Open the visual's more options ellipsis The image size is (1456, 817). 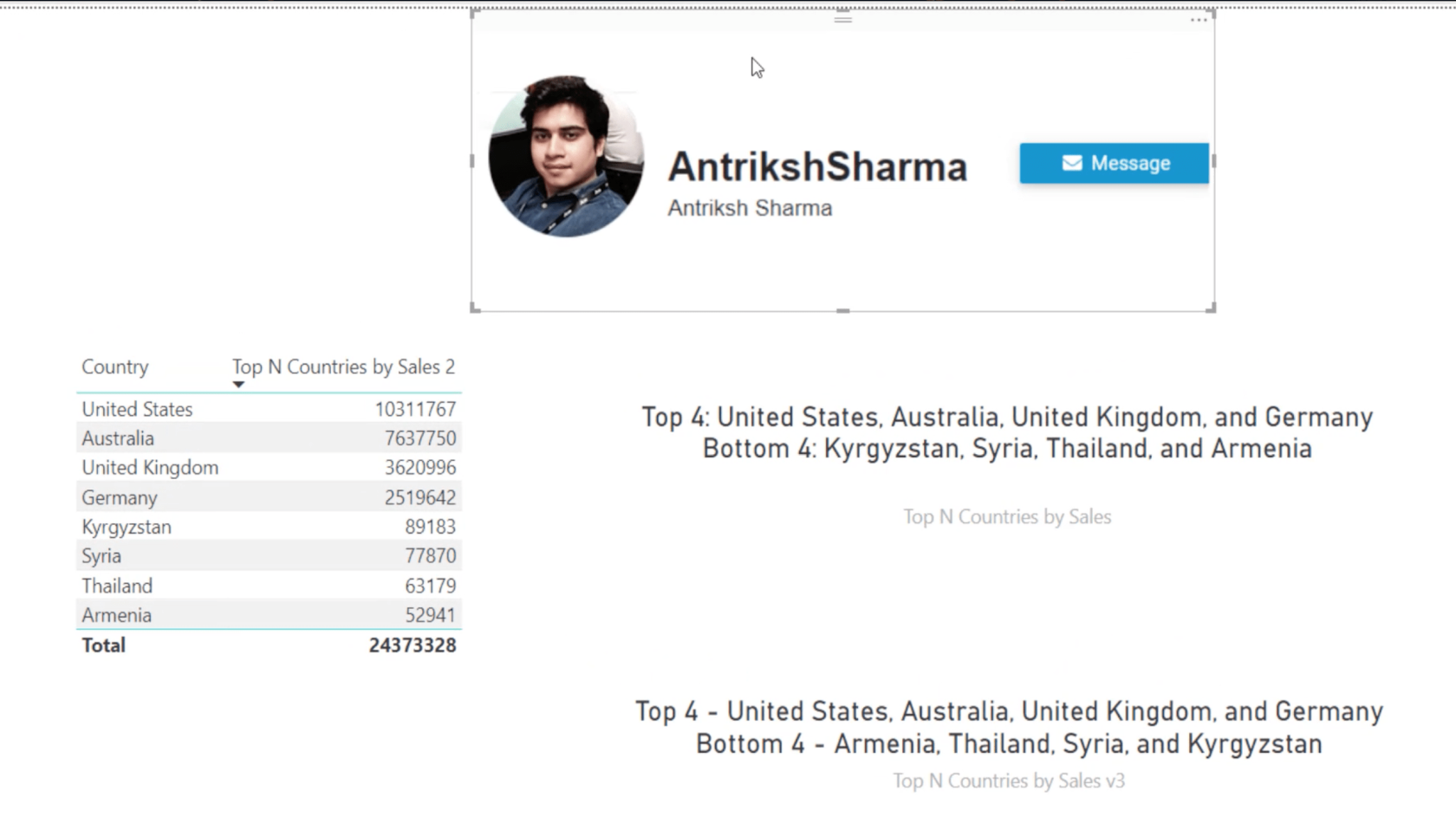tap(1199, 20)
